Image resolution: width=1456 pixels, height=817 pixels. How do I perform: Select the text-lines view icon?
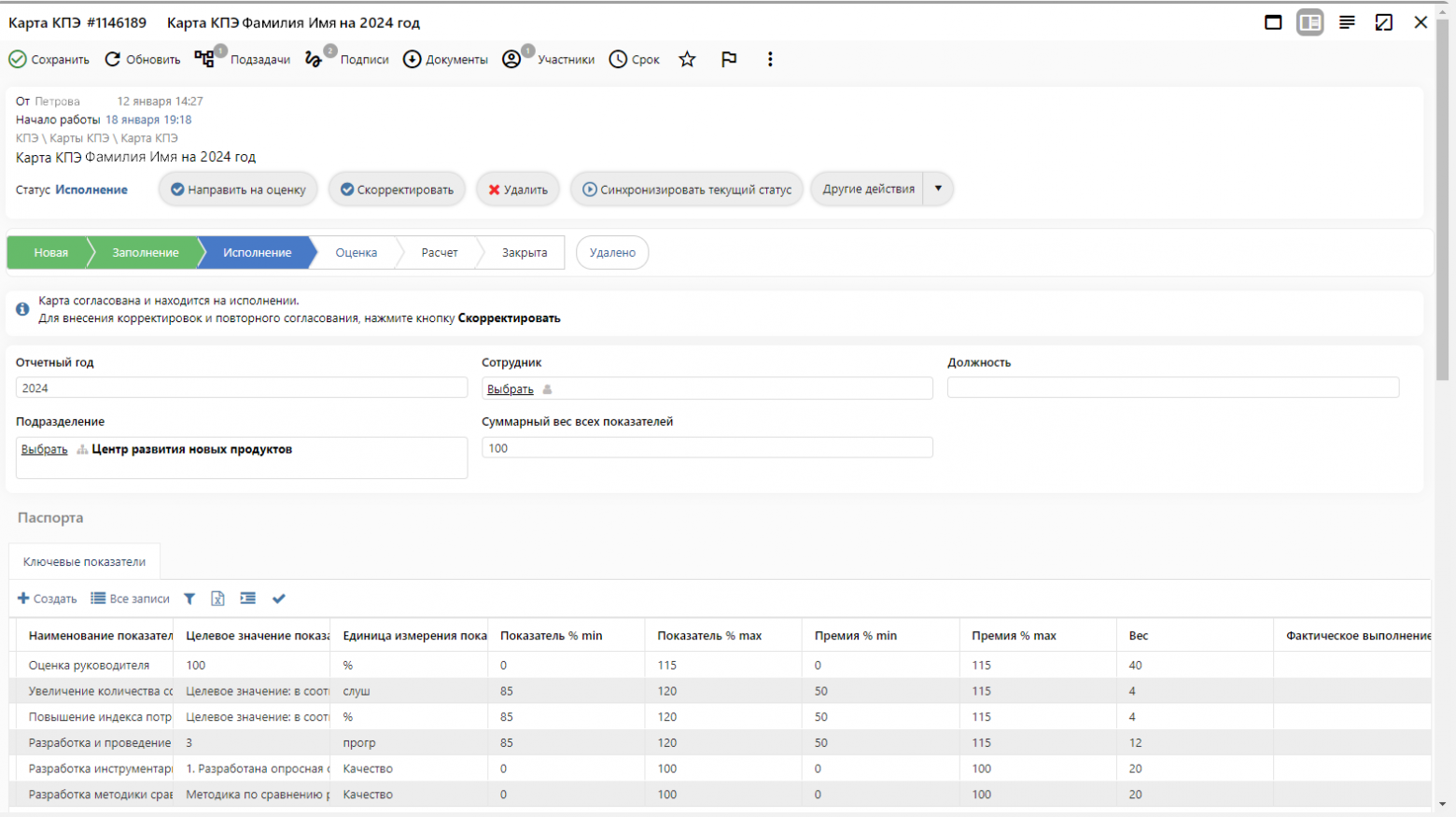coord(1347,22)
